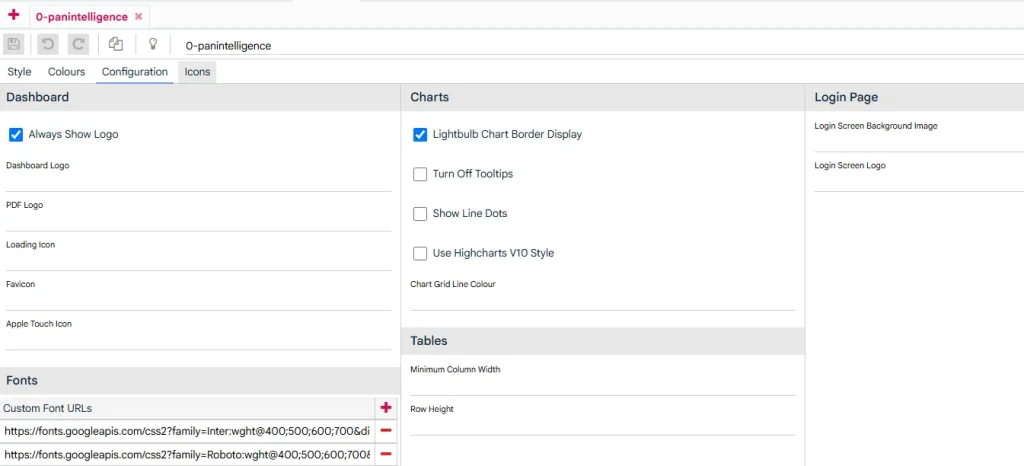Check Use Highcharts V10 Style
Screen dimensions: 1024x466
420,253
